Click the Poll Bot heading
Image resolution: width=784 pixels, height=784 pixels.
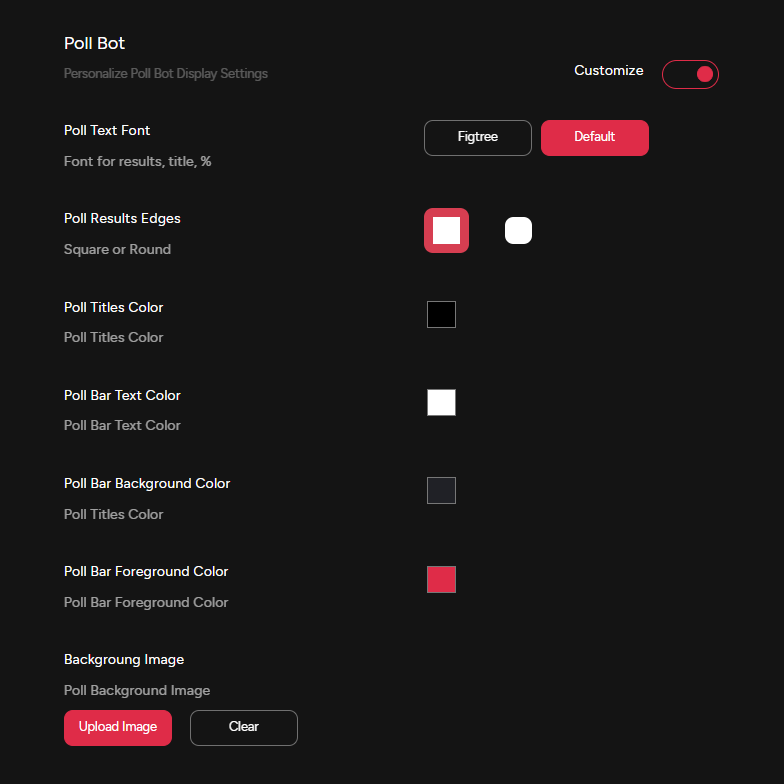pyautogui.click(x=94, y=44)
